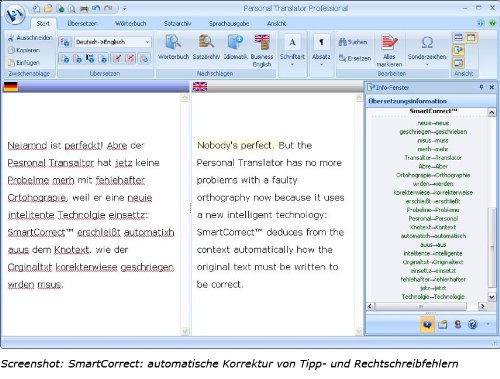
Task: Click the Alles markieren icon
Action: [x=389, y=51]
